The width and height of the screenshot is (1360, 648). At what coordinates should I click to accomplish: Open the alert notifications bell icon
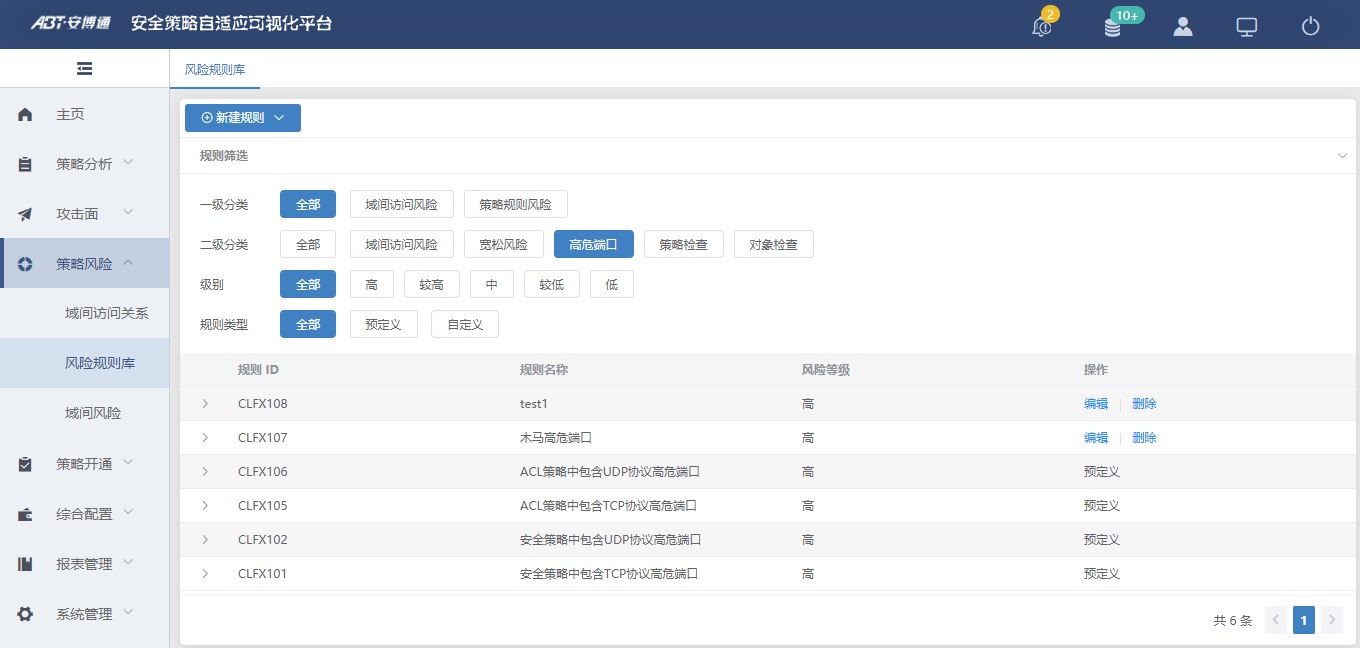click(x=1041, y=27)
